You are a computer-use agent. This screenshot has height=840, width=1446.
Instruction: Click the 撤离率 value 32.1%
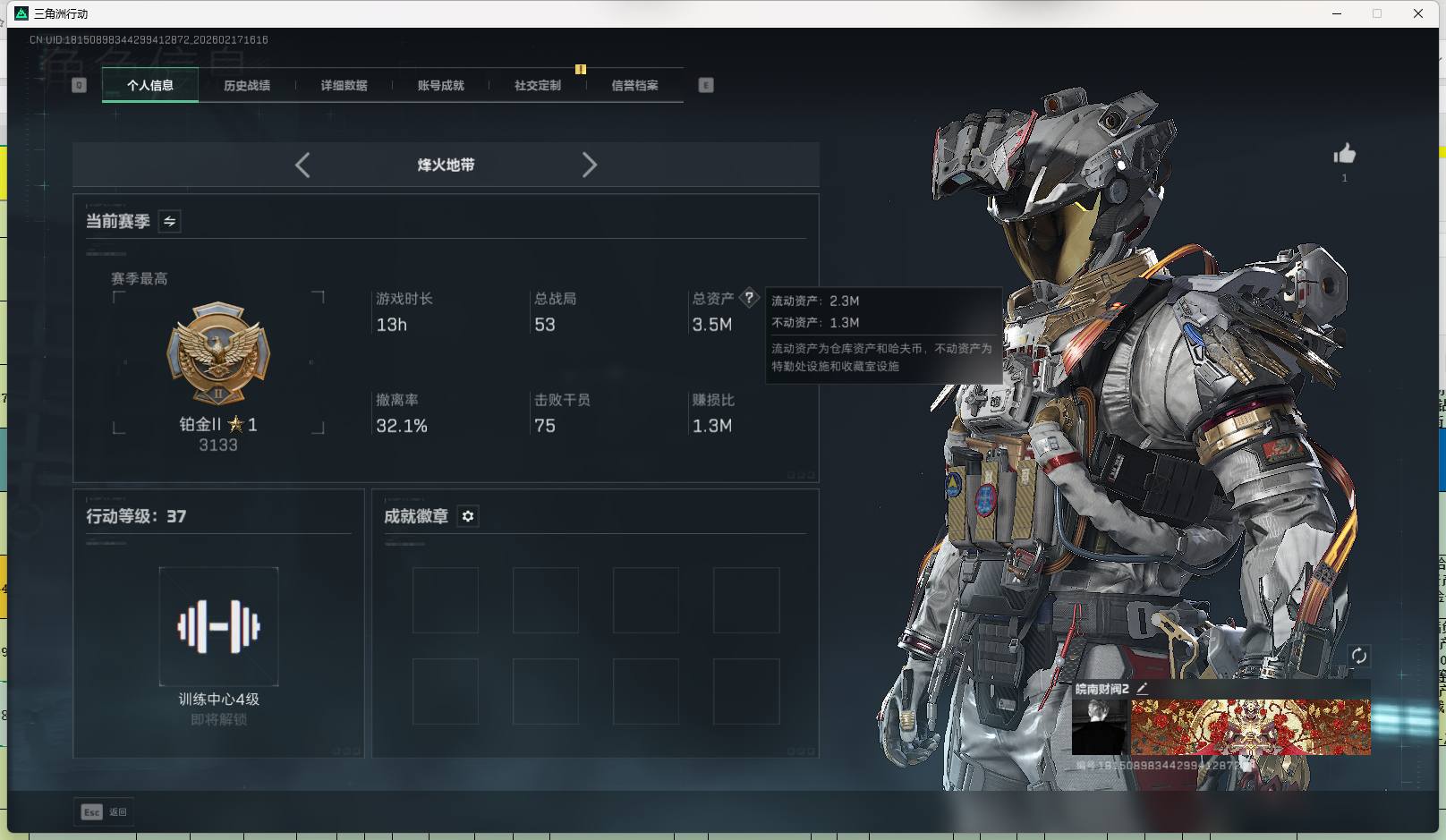[x=402, y=426]
